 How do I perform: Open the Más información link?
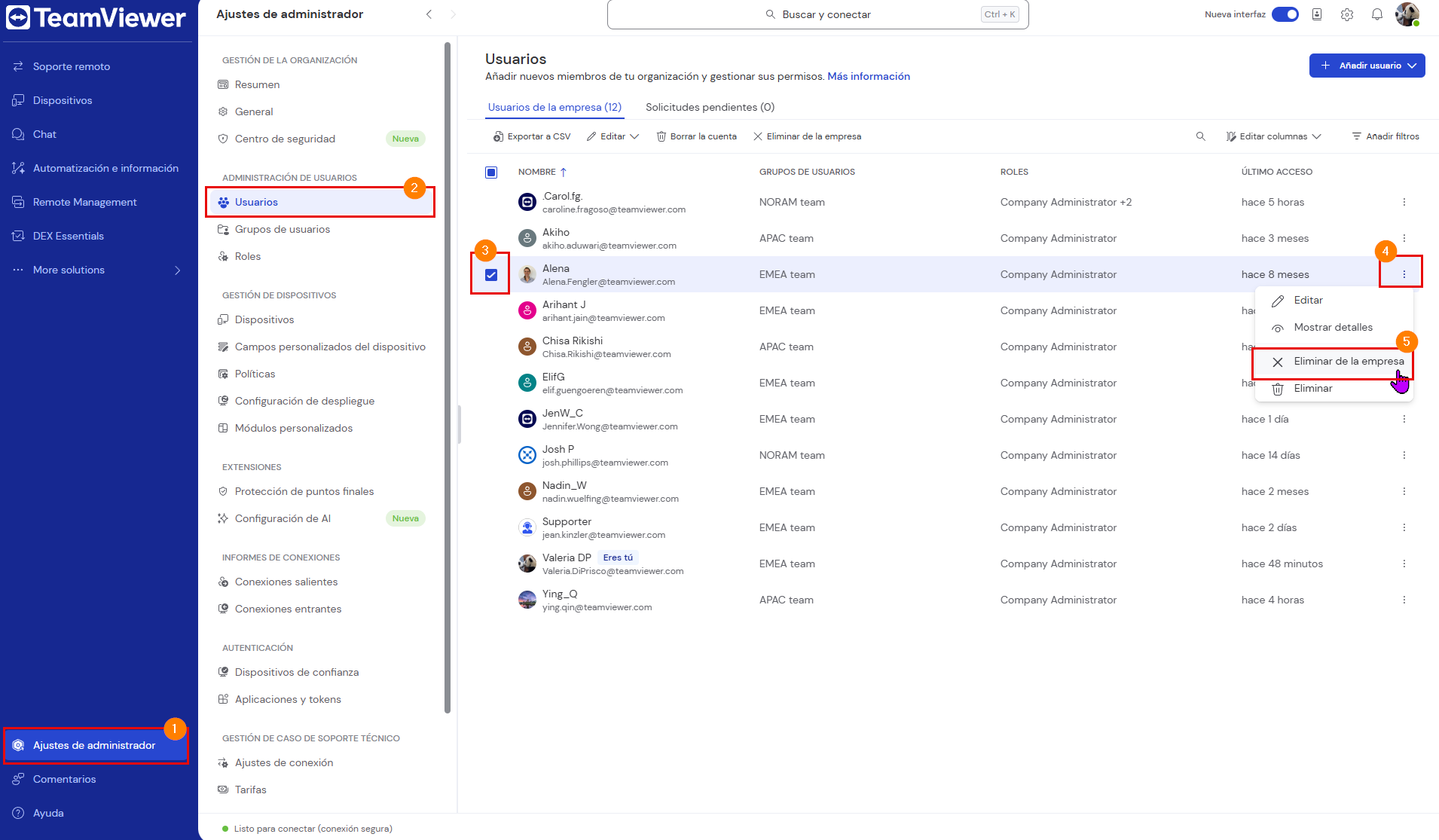[x=869, y=76]
